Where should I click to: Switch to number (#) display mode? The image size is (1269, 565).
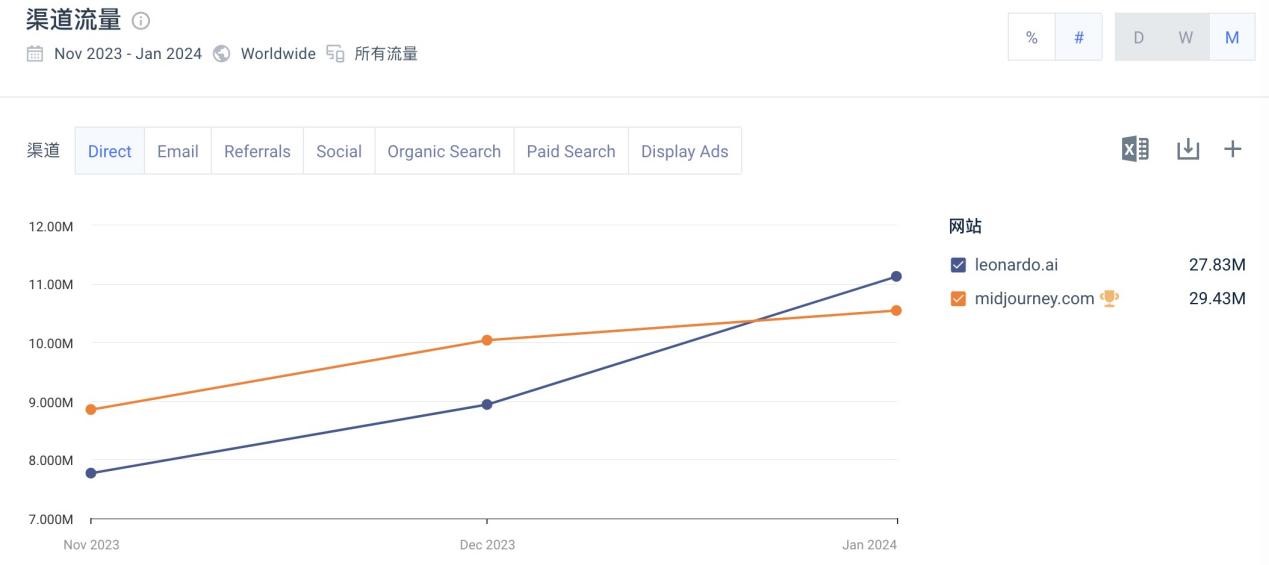pos(1079,38)
